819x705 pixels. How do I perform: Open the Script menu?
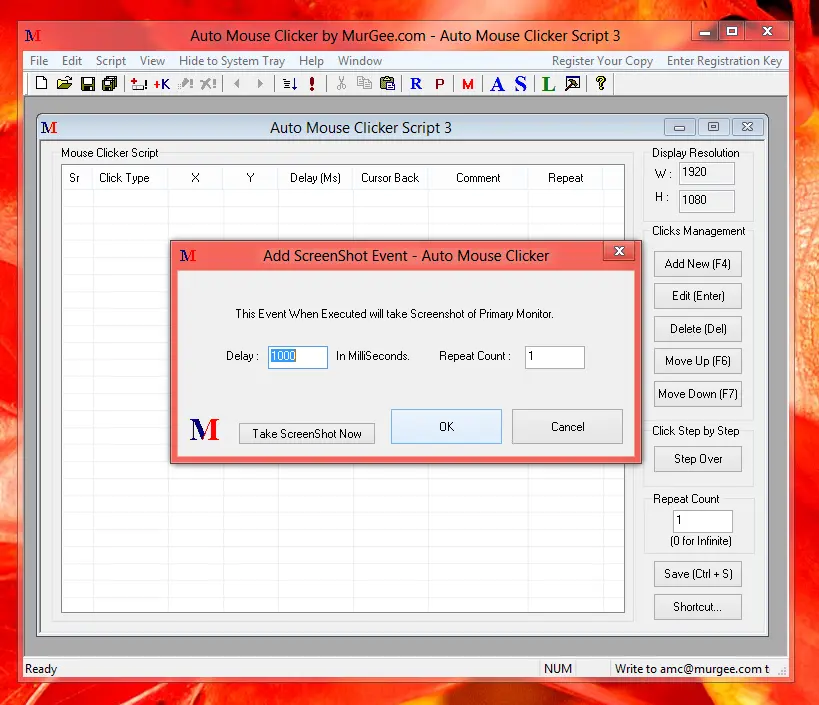[x=111, y=61]
